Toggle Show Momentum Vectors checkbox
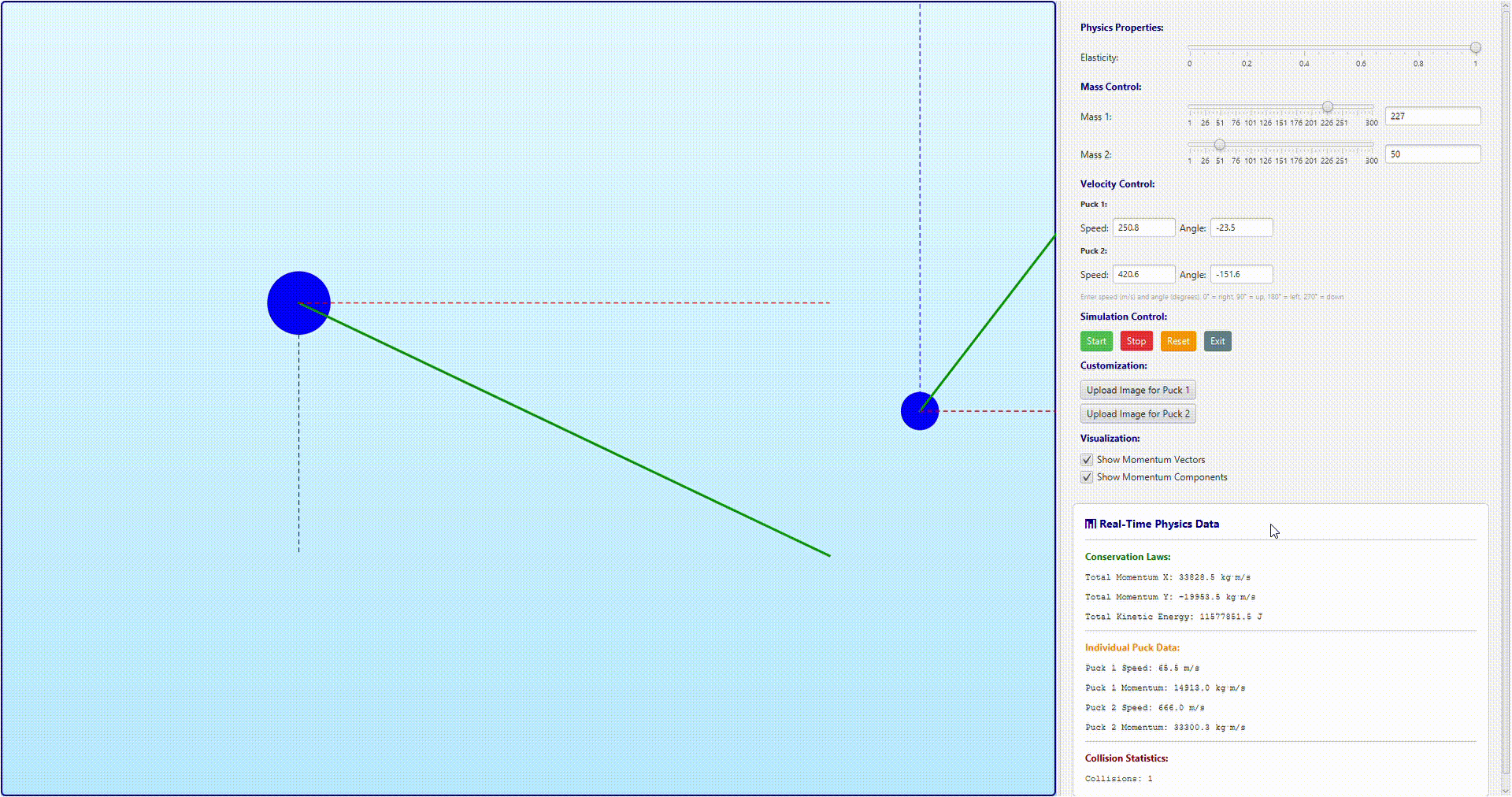The height and width of the screenshot is (797, 1512). pyautogui.click(x=1087, y=460)
